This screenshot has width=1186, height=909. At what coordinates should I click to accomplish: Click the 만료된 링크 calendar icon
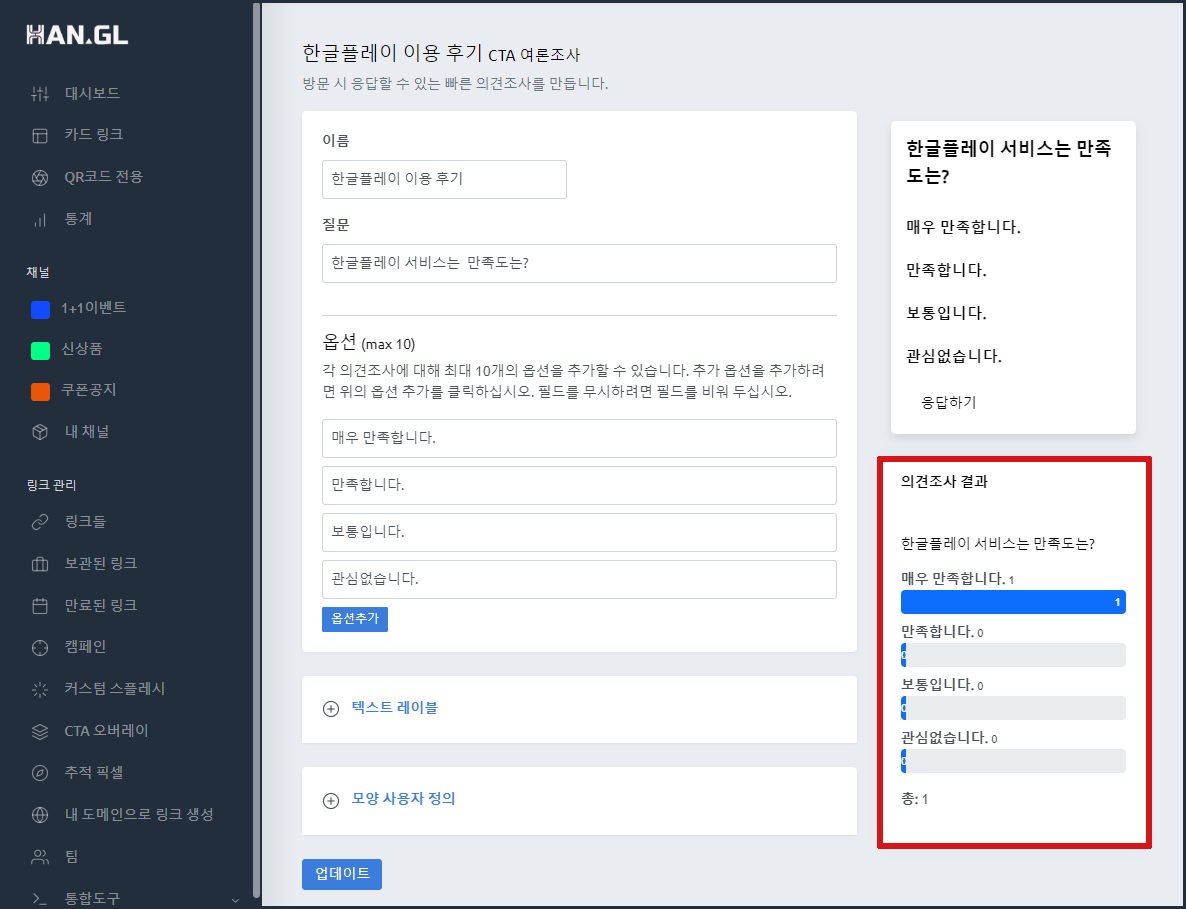click(x=40, y=606)
